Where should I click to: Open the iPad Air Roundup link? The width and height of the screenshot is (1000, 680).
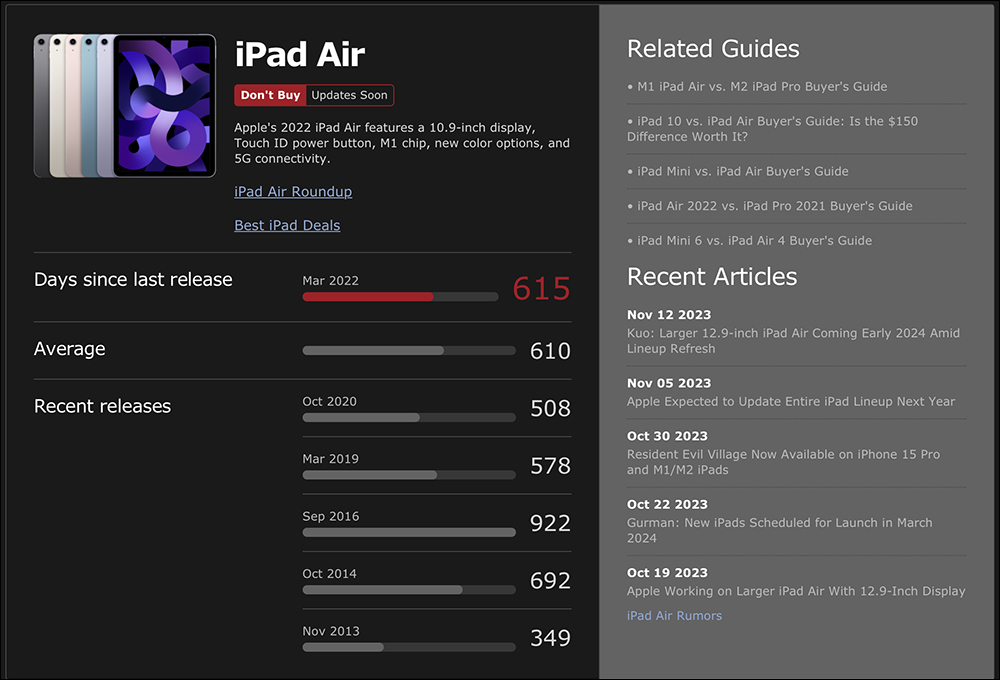(x=293, y=191)
